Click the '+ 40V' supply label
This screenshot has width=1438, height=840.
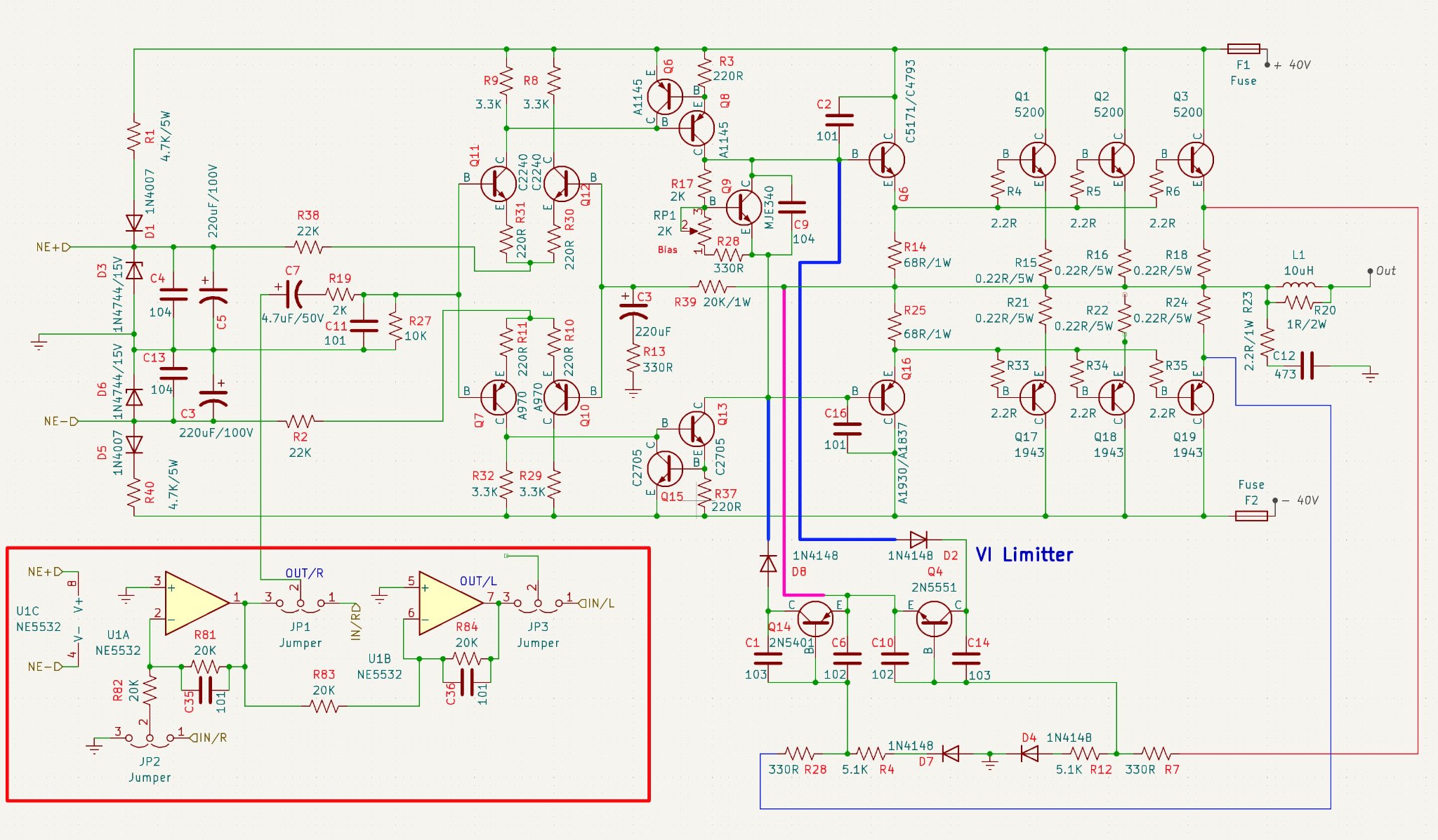point(1292,65)
